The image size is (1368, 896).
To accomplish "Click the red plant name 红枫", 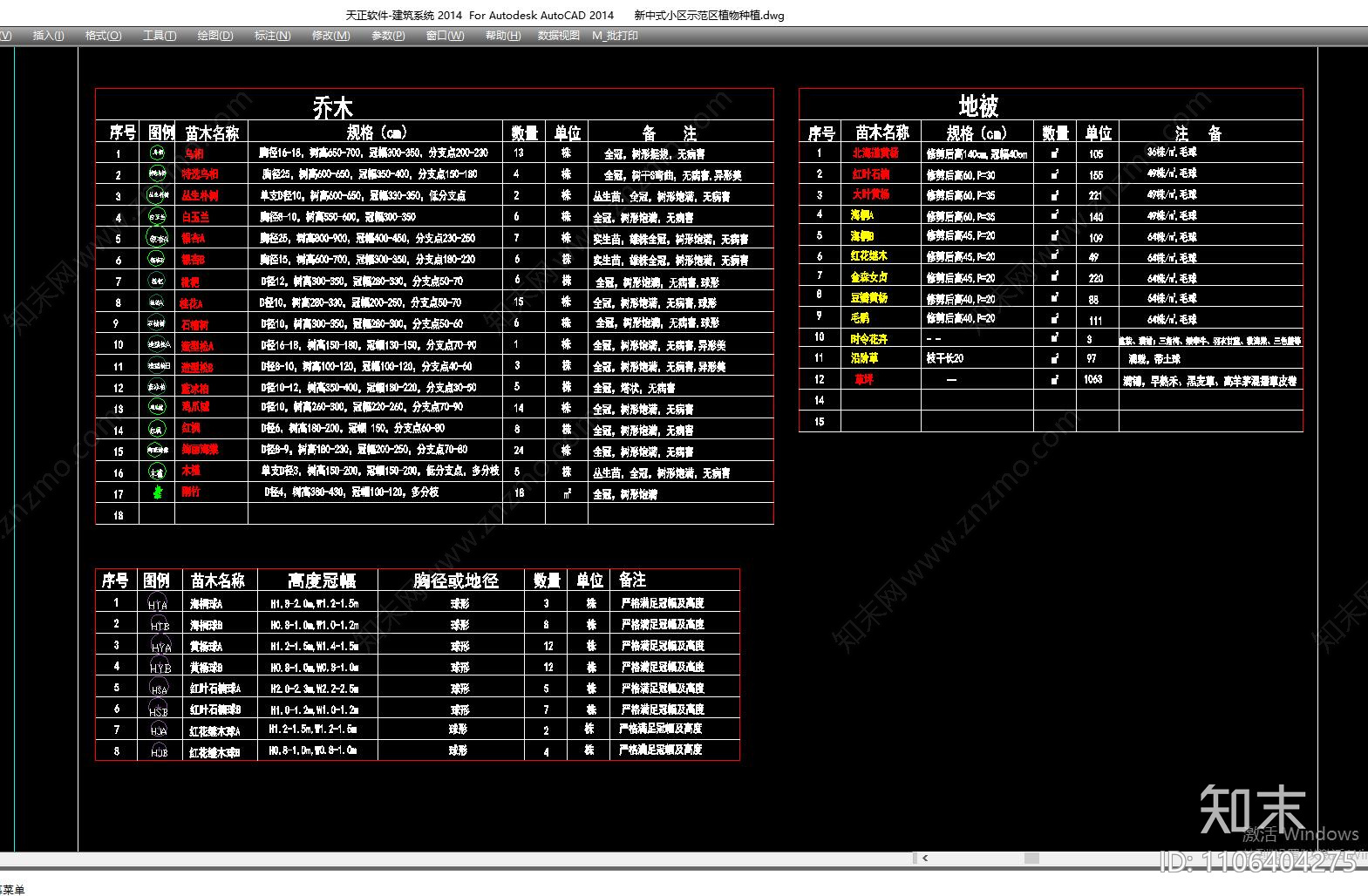I will click(191, 429).
